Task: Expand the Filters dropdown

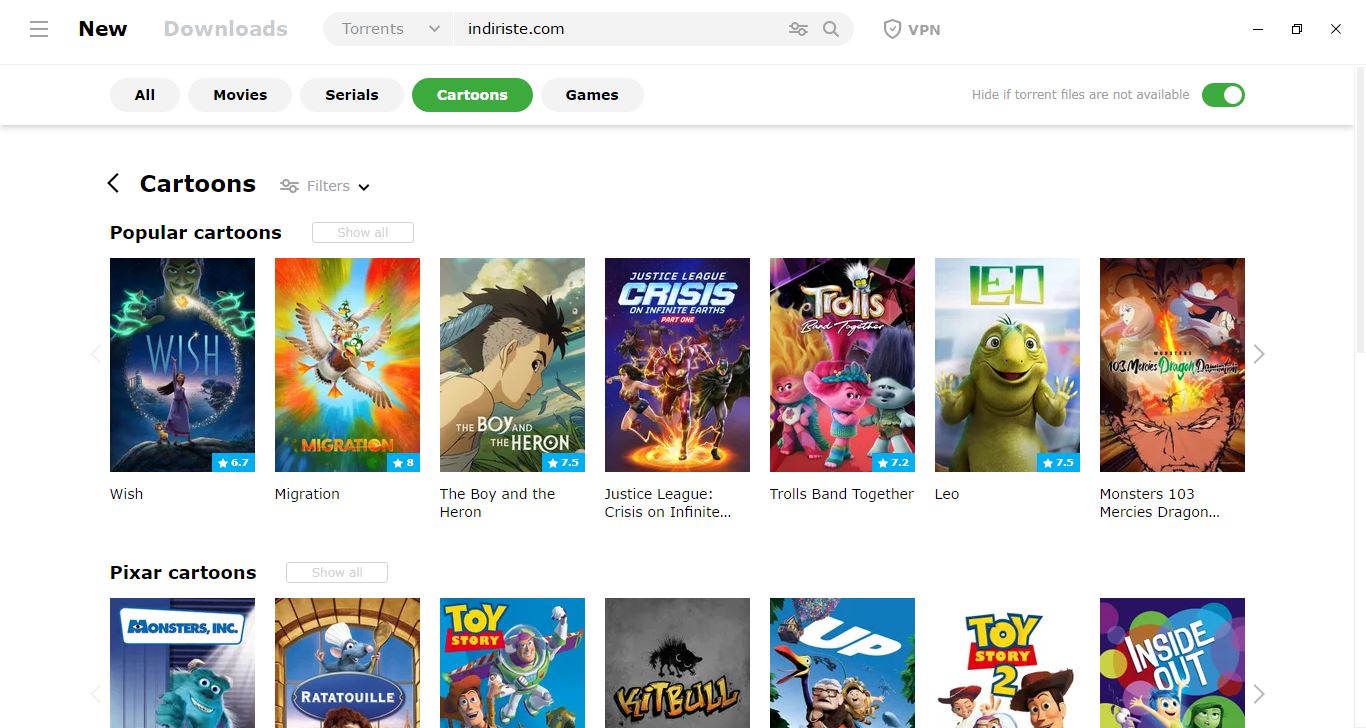Action: point(339,186)
